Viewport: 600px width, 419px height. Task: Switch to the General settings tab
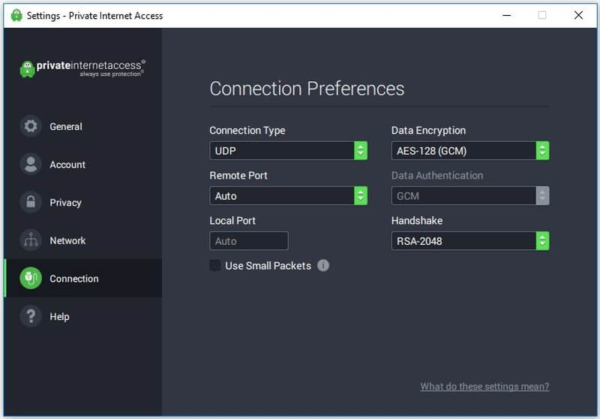pyautogui.click(x=83, y=126)
